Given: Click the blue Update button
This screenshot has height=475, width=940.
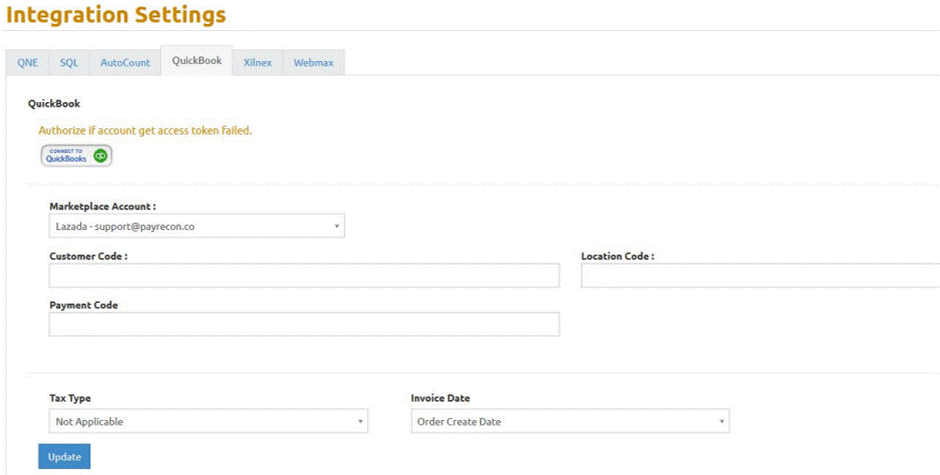Looking at the screenshot, I should pos(64,456).
